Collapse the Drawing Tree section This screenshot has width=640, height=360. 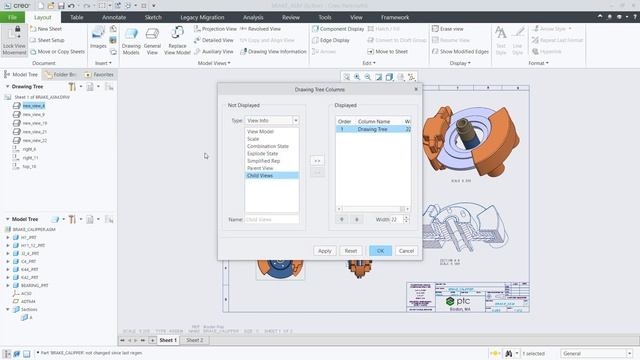(x=7, y=87)
